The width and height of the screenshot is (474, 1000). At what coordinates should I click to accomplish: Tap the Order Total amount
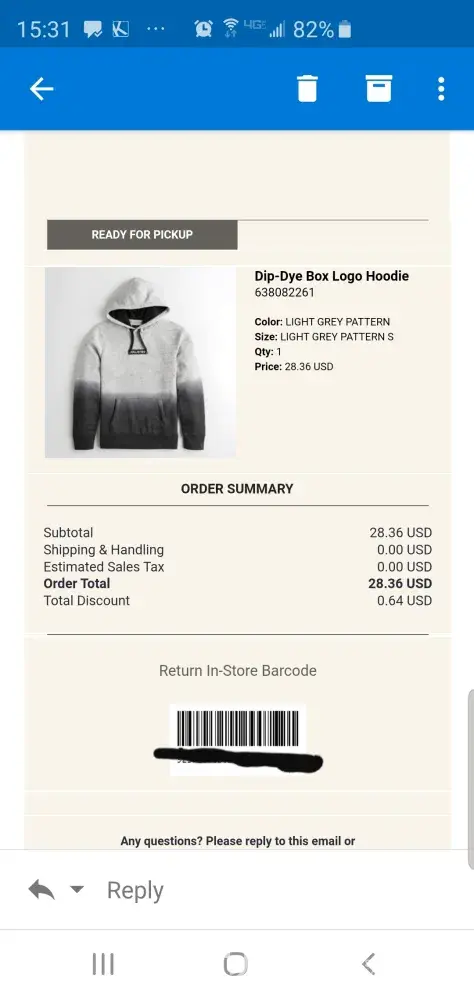[400, 584]
